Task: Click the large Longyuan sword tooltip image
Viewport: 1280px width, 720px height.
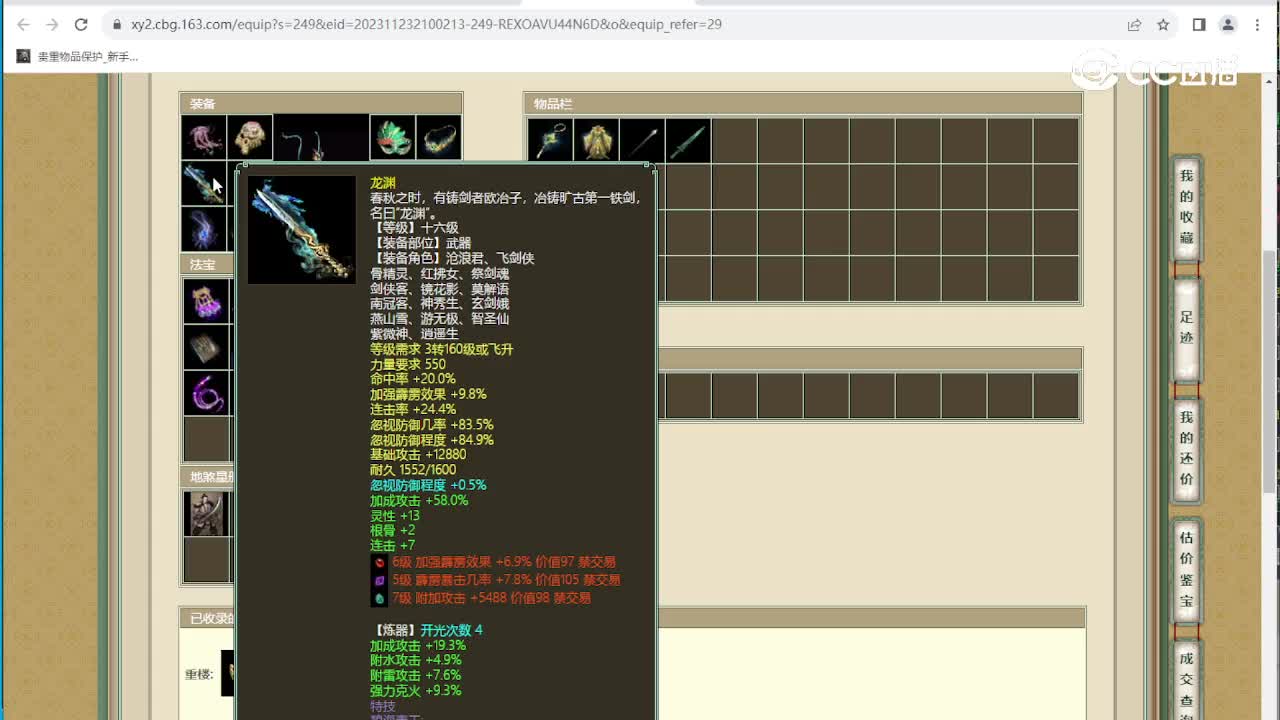Action: pos(302,230)
